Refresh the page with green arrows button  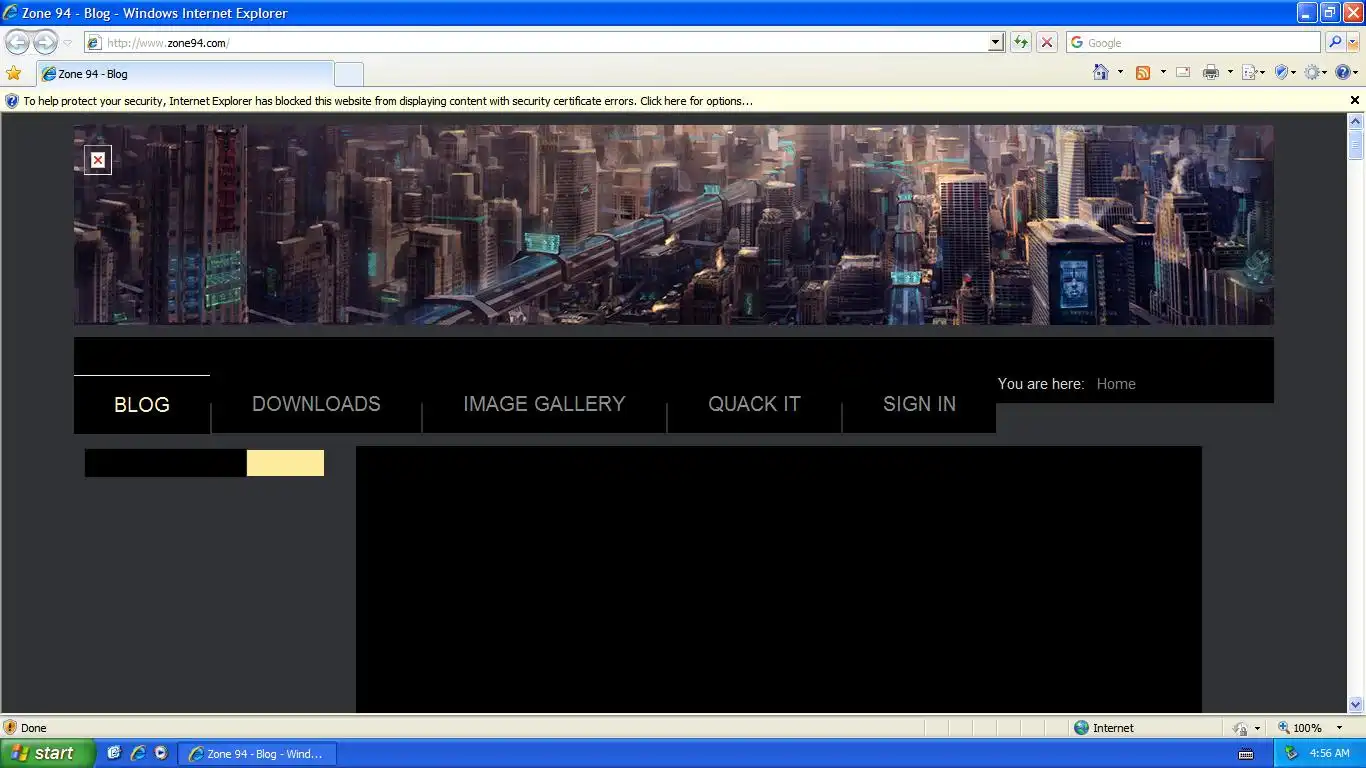pyautogui.click(x=1021, y=42)
